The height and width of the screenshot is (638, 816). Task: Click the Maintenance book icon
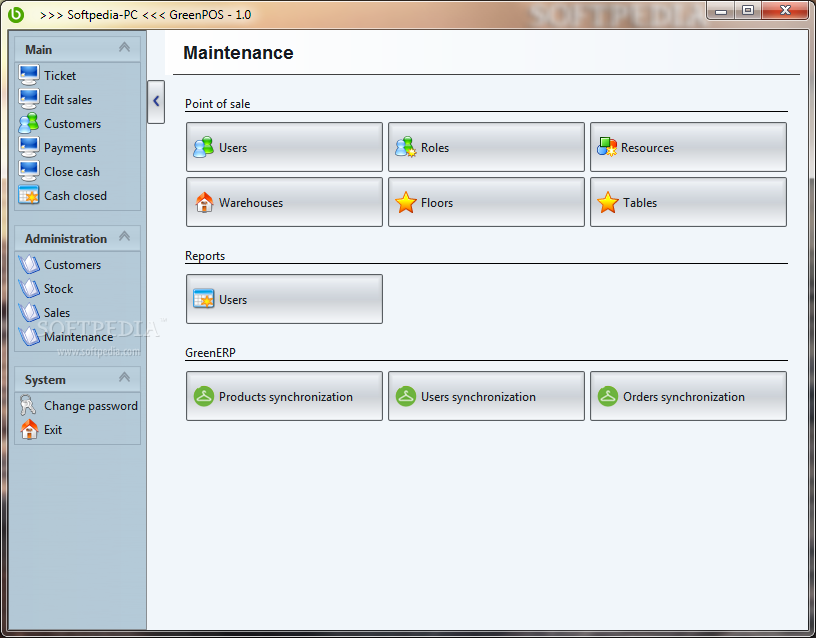point(29,336)
